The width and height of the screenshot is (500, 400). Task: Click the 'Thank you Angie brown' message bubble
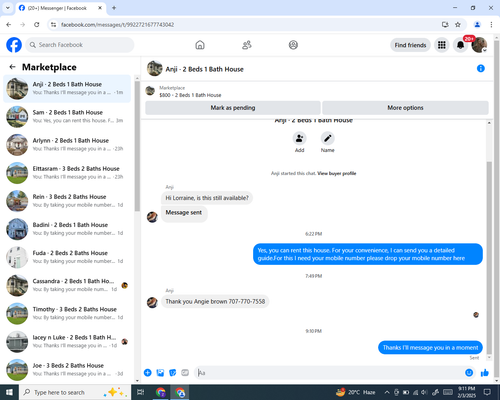point(215,302)
